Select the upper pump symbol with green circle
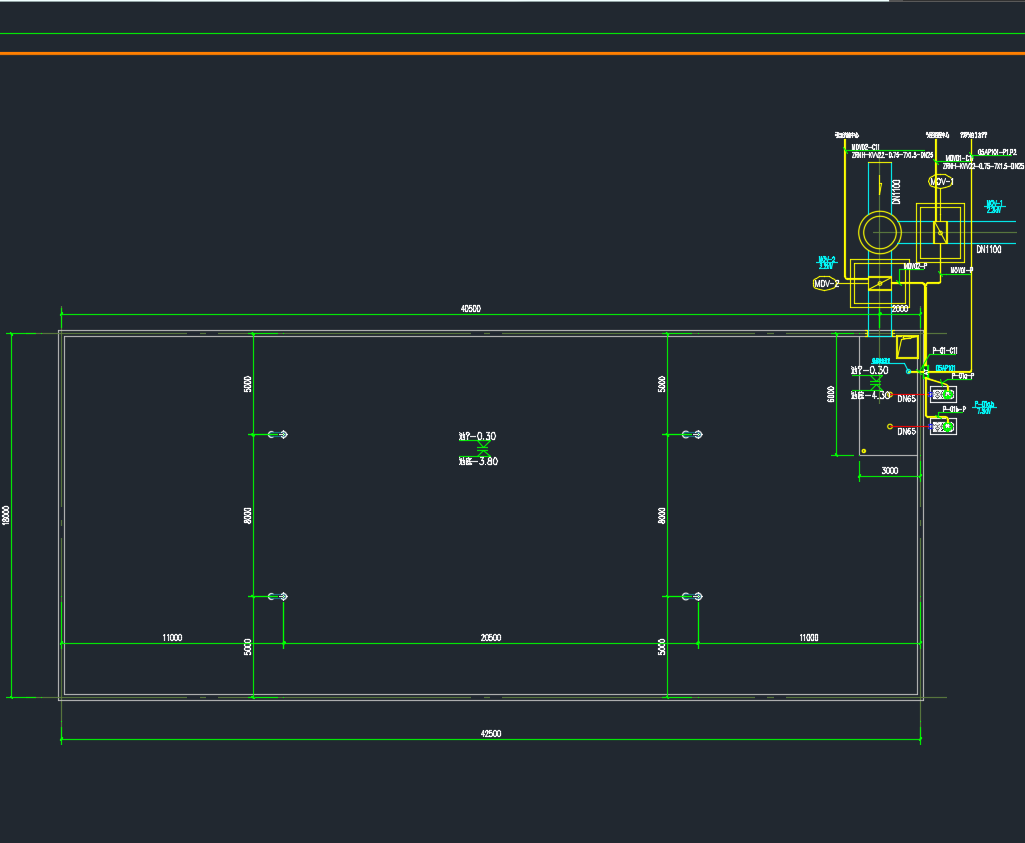The height and width of the screenshot is (843, 1025). [x=943, y=394]
